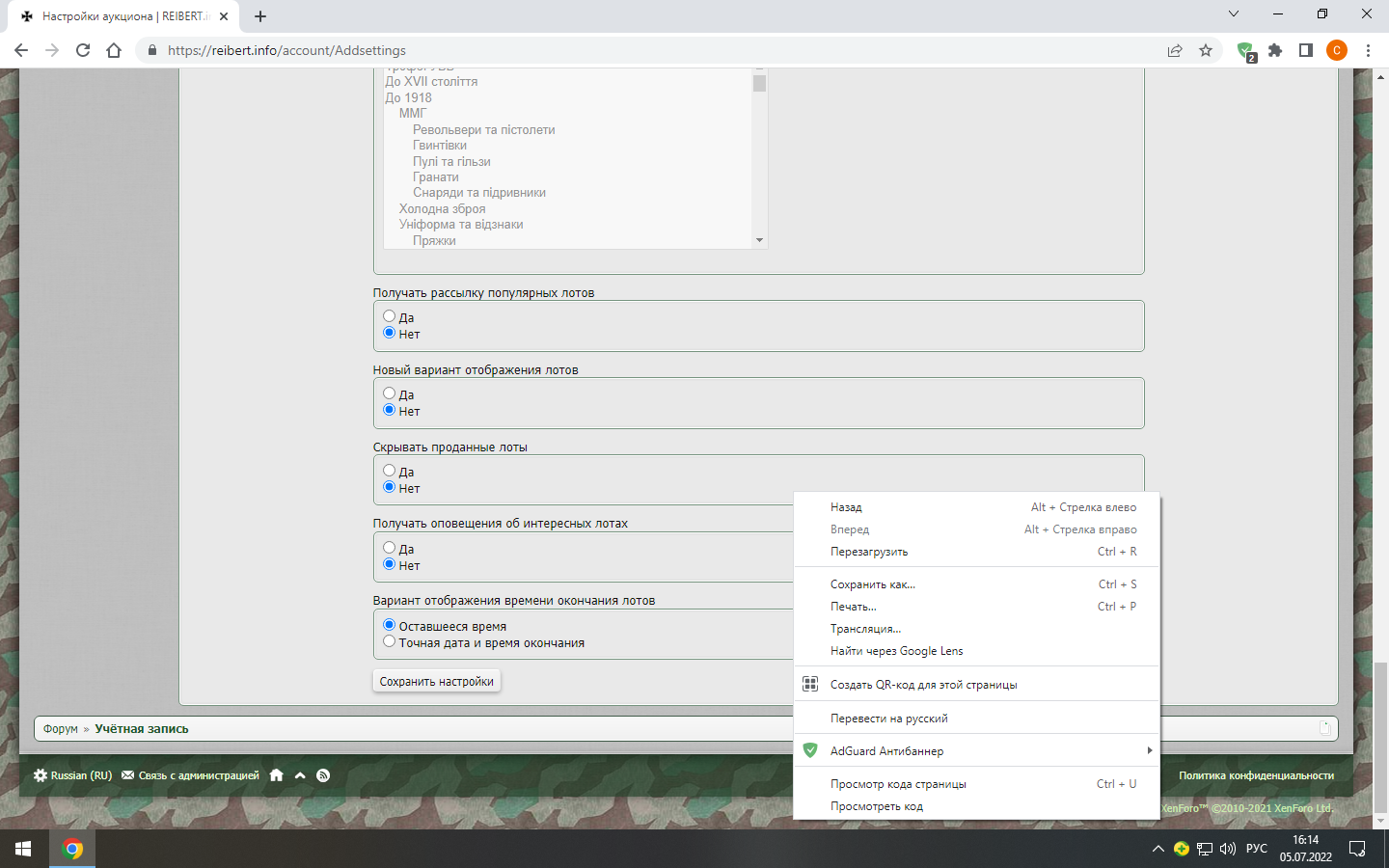Reload the page using the browser refresh icon

83,51
